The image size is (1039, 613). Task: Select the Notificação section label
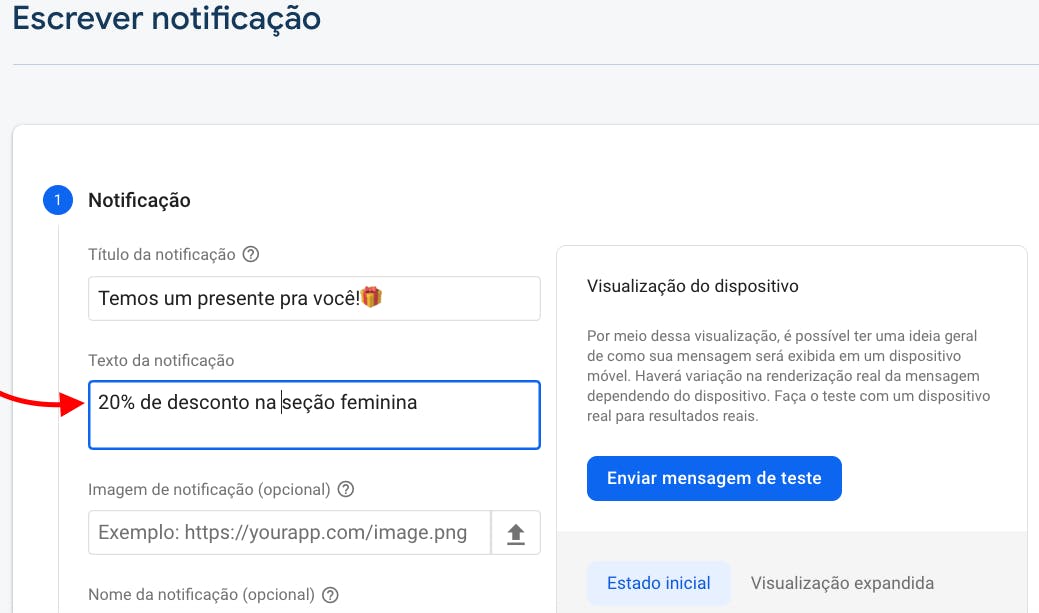pyautogui.click(x=139, y=200)
